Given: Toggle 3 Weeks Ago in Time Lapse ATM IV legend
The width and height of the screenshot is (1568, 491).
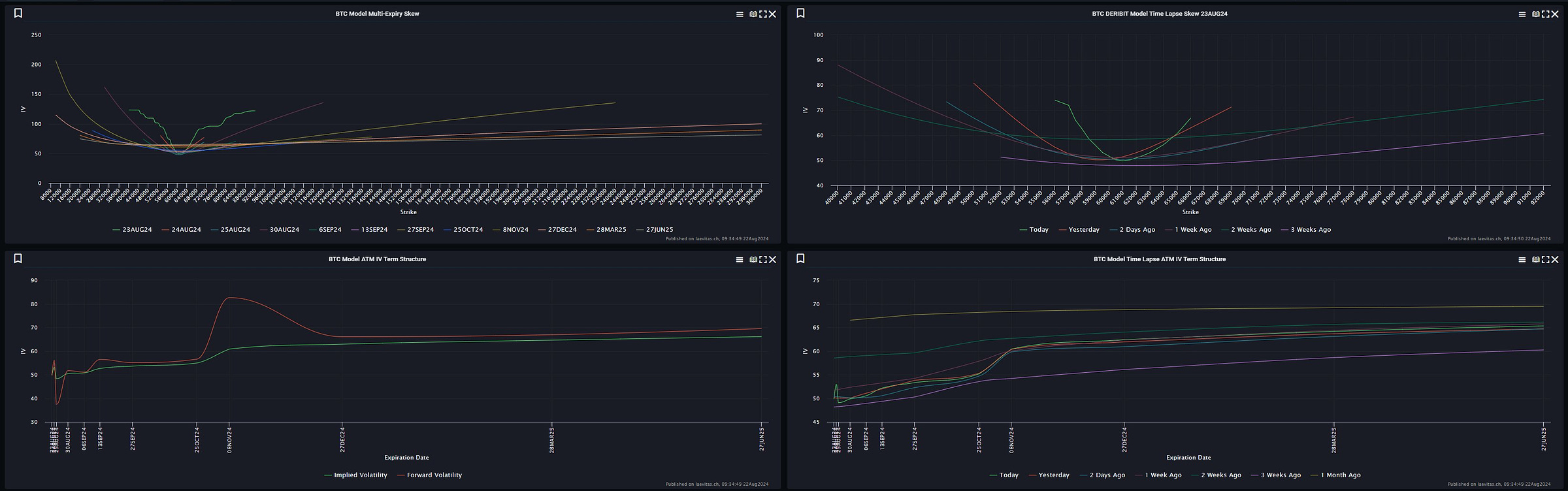Looking at the screenshot, I should [1275, 475].
